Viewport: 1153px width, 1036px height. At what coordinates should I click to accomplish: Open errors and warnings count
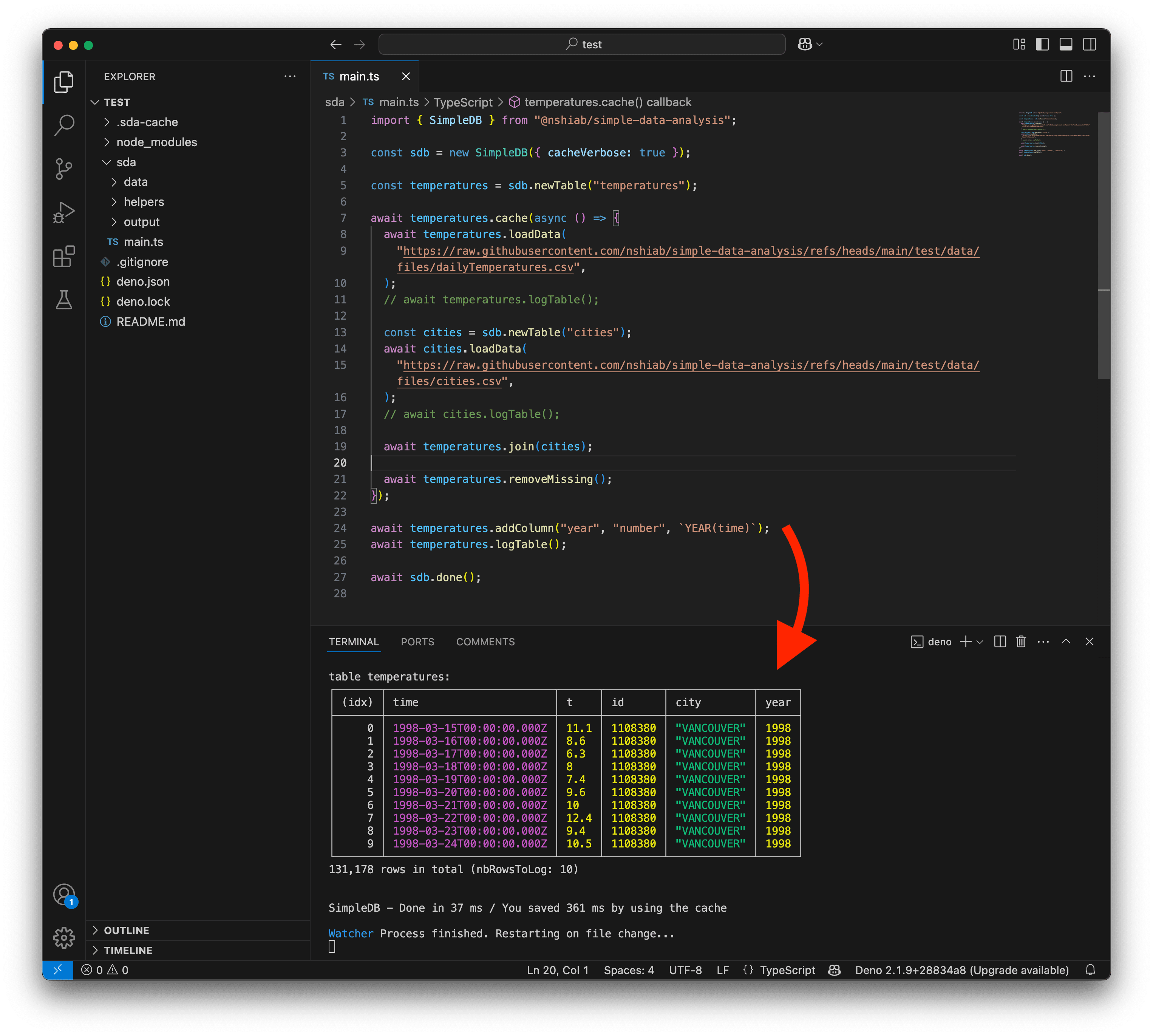point(105,970)
